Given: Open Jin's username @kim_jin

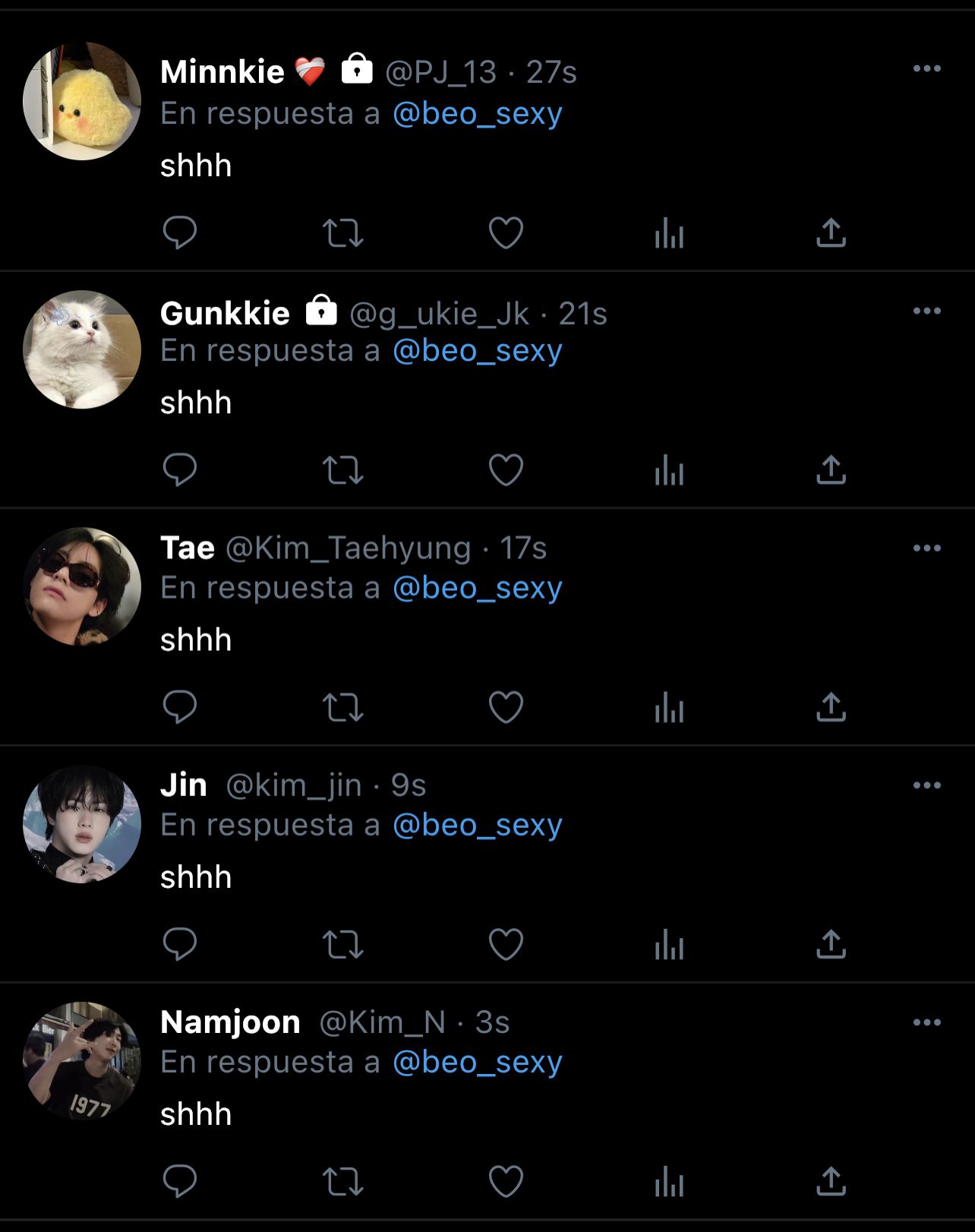Looking at the screenshot, I should [294, 785].
